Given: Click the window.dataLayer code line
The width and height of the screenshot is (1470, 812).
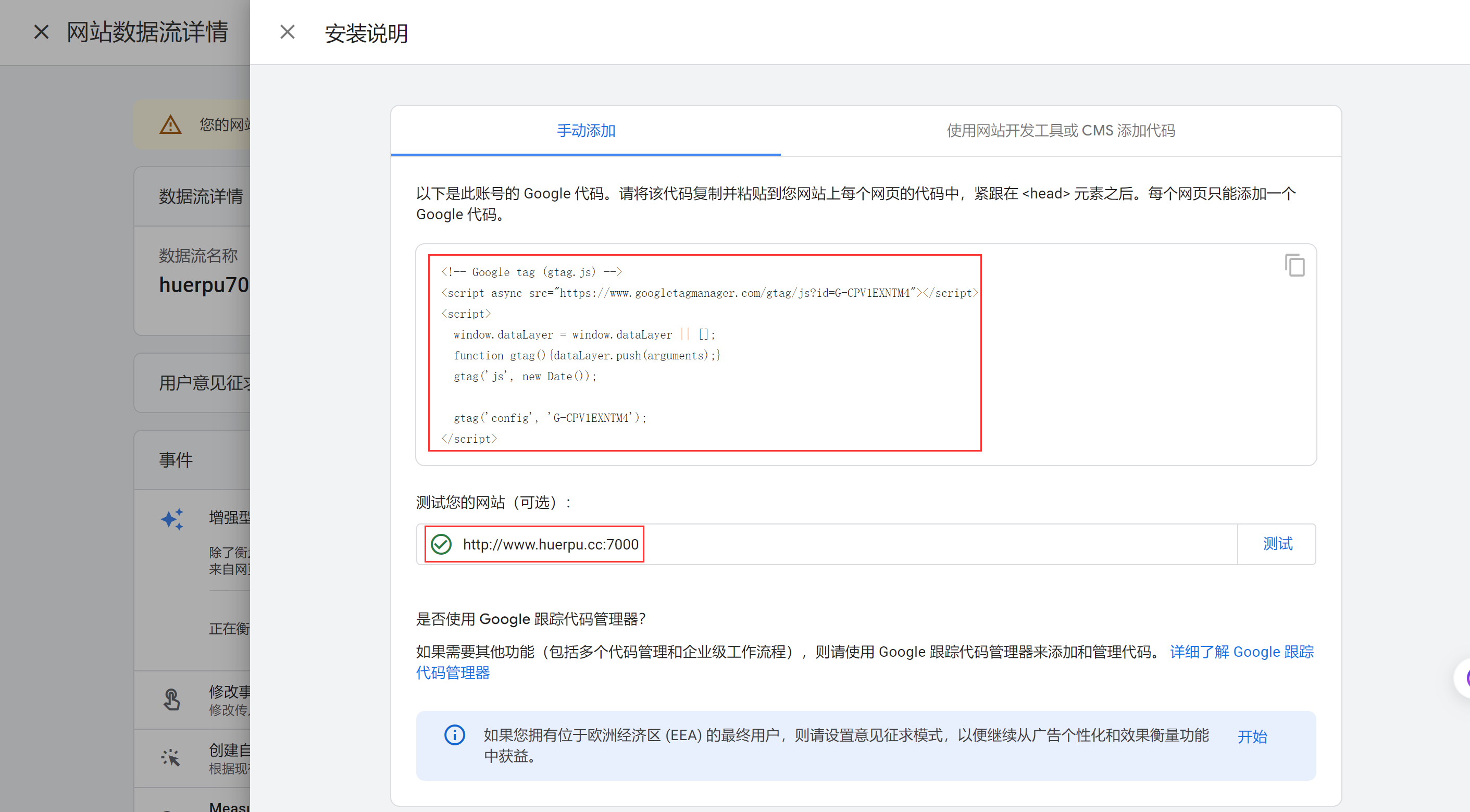Looking at the screenshot, I should pyautogui.click(x=584, y=334).
